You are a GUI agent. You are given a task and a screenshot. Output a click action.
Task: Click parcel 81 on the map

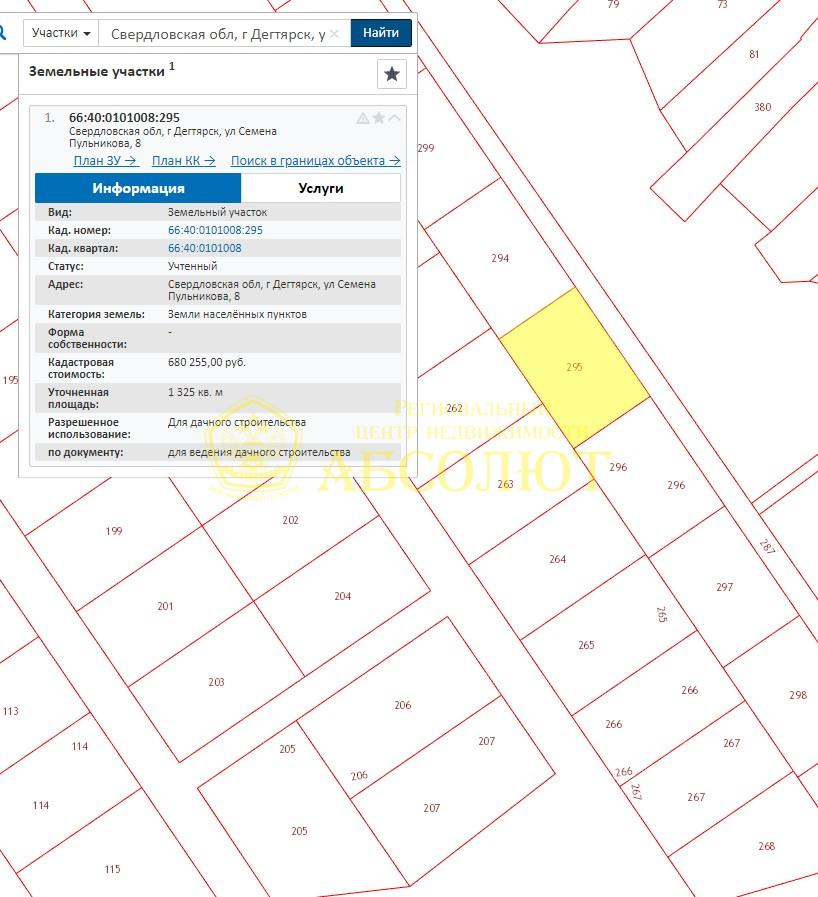click(x=754, y=54)
